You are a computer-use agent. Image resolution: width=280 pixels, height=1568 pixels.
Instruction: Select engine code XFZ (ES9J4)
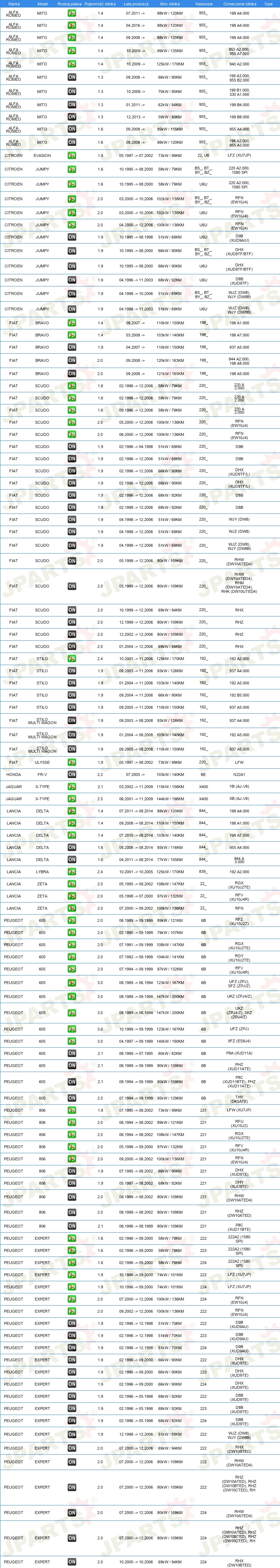pos(239,1042)
